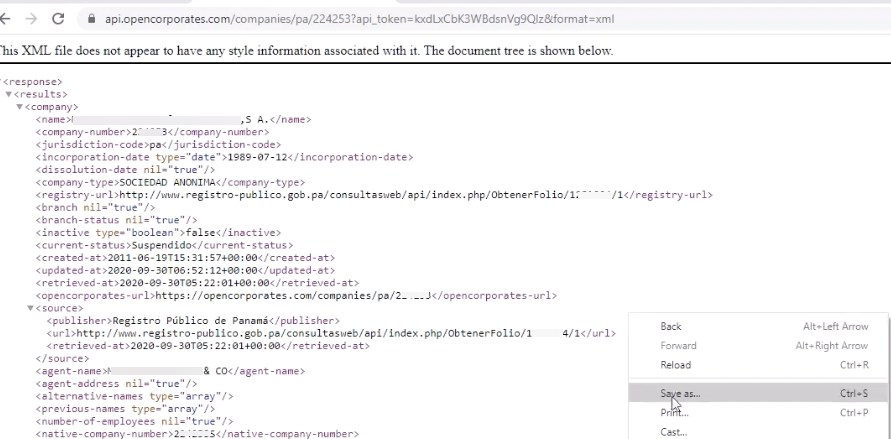This screenshot has height=439, width=891.
Task: Click the company name line ending S A.
Action: (x=173, y=119)
